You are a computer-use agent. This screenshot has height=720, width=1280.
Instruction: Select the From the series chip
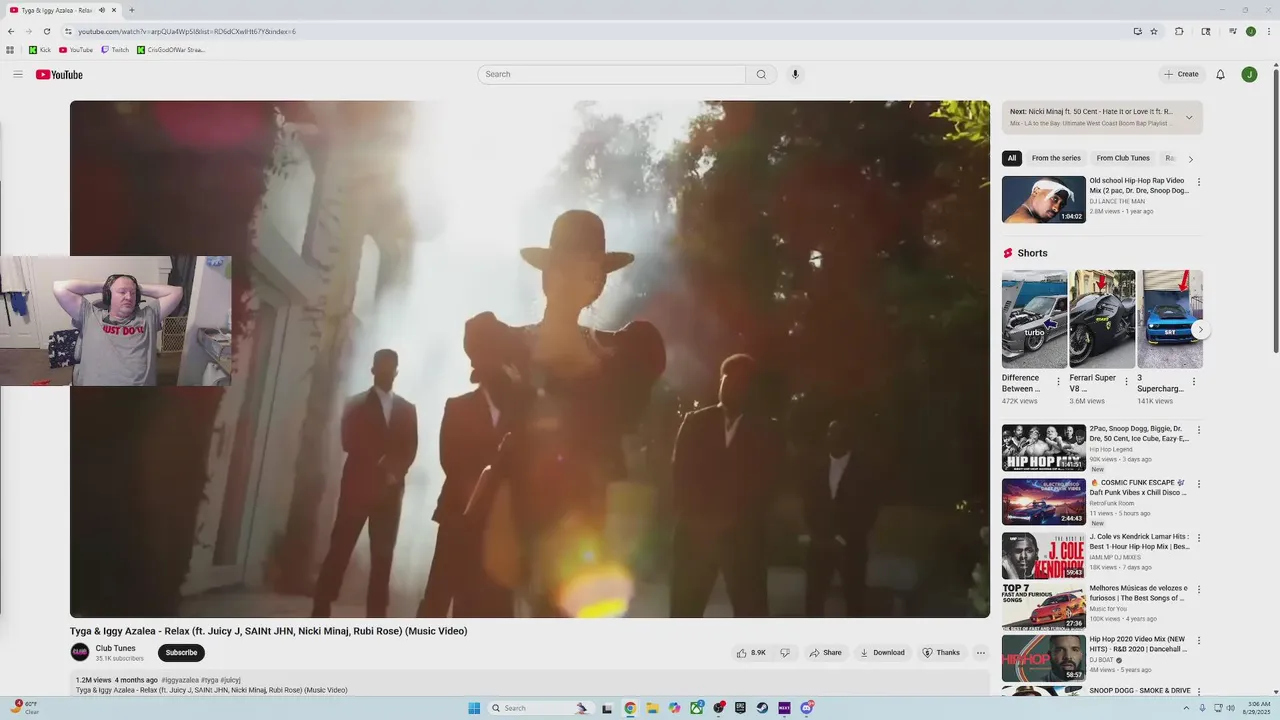coord(1056,158)
